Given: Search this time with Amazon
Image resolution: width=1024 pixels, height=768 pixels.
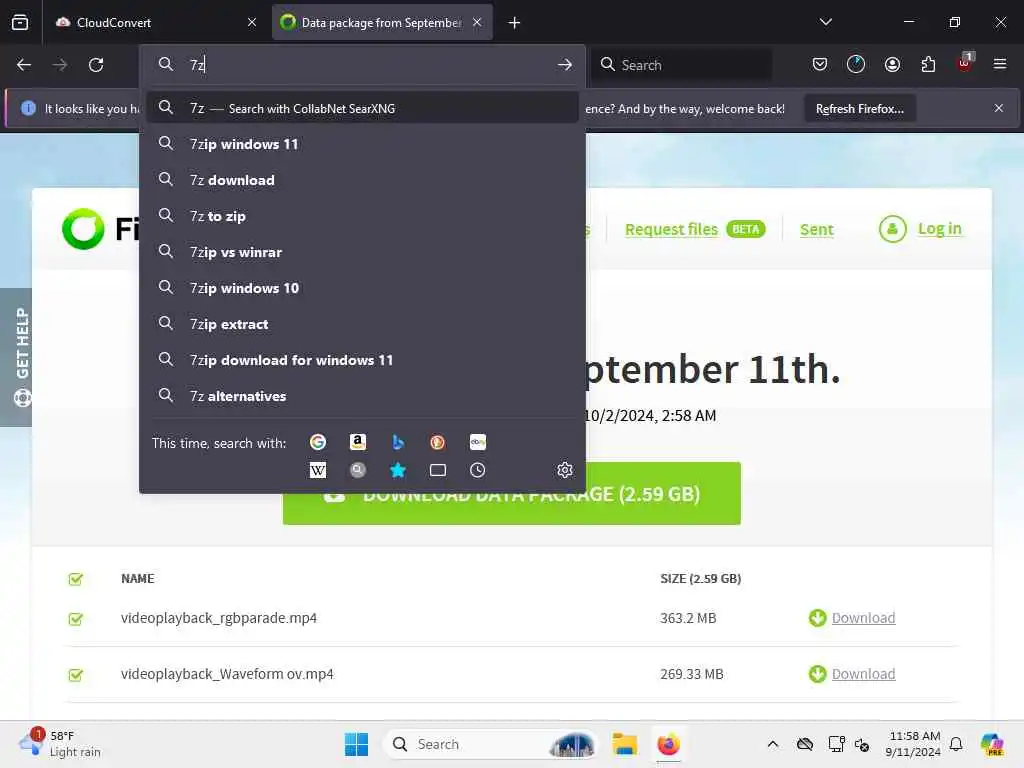Looking at the screenshot, I should pyautogui.click(x=357, y=442).
